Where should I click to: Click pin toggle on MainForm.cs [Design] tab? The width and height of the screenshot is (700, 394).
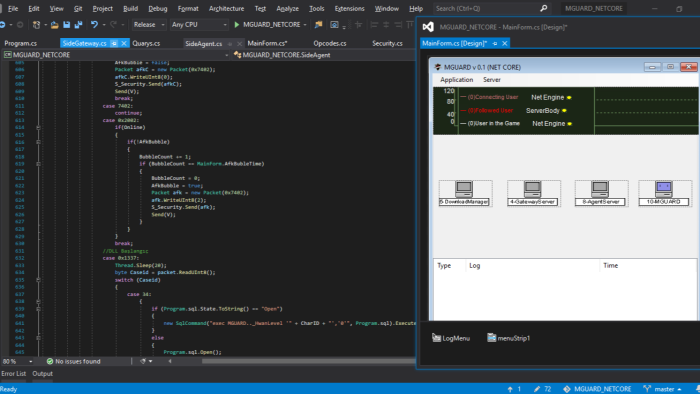(495, 43)
